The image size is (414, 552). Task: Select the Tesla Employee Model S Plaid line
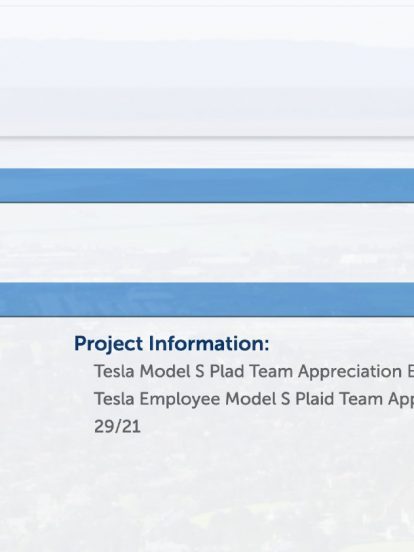(x=254, y=399)
